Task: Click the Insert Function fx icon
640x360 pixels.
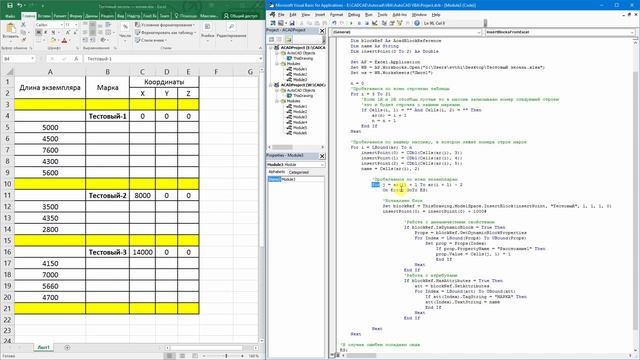Action: click(76, 59)
